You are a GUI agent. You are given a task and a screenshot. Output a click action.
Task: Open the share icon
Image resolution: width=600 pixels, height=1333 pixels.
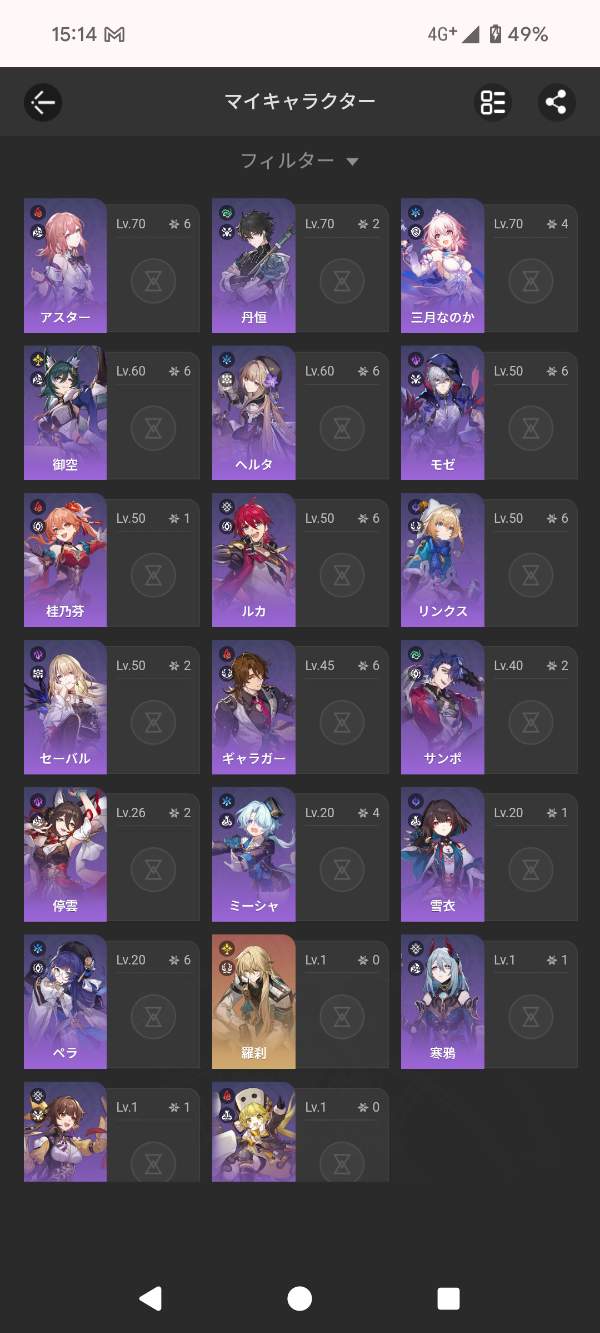556,102
